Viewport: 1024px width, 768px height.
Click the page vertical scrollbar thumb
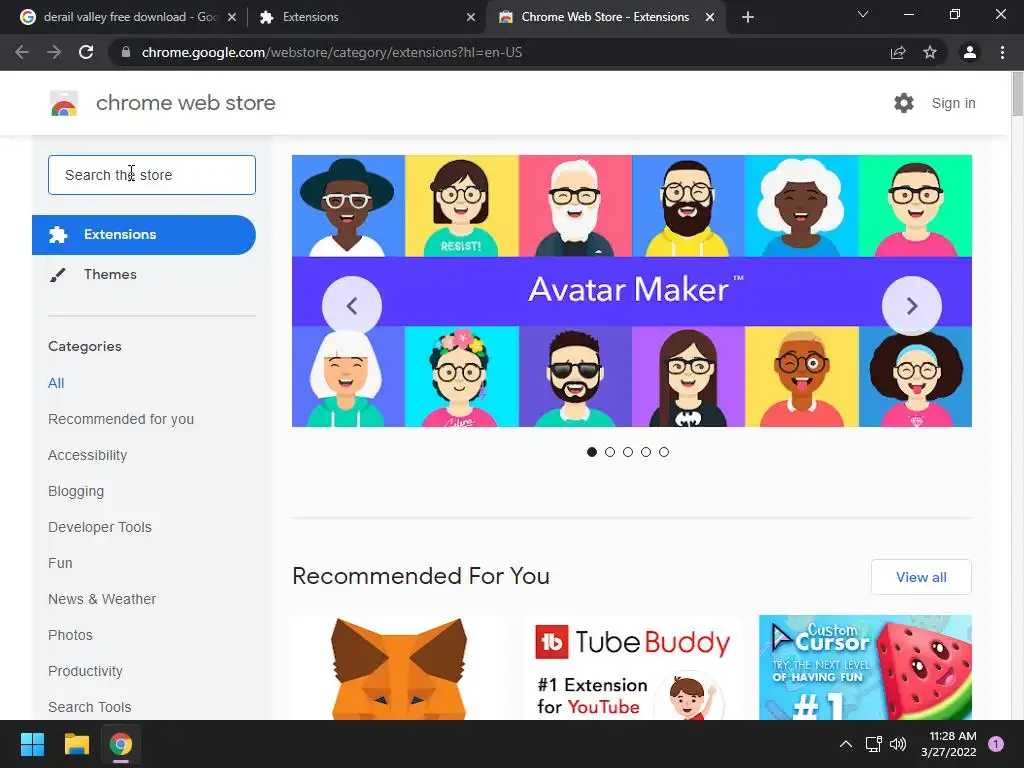pos(1017,95)
